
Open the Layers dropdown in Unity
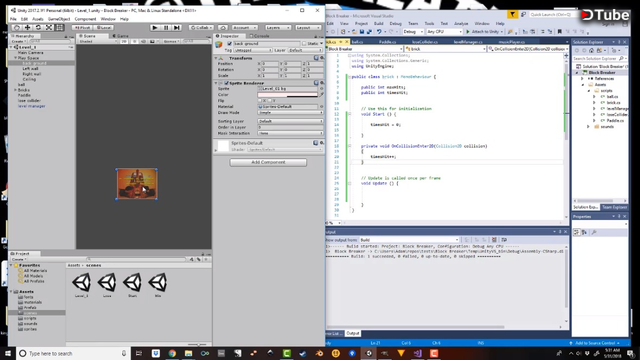coord(278,27)
